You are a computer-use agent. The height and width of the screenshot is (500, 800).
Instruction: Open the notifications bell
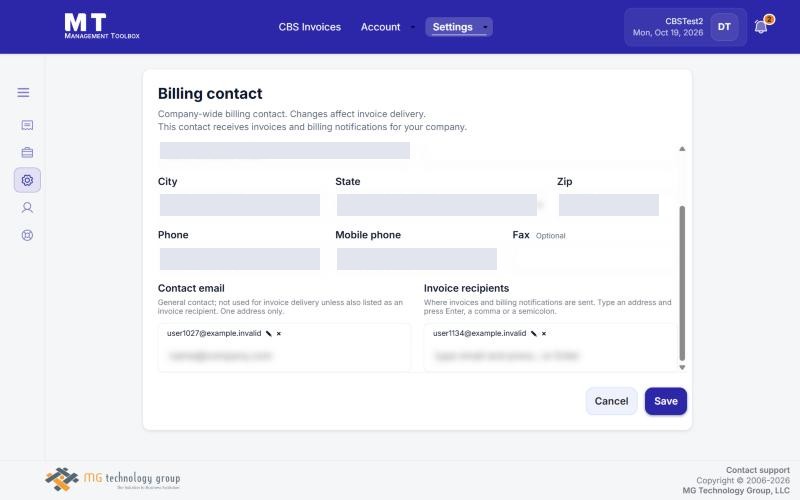click(761, 27)
